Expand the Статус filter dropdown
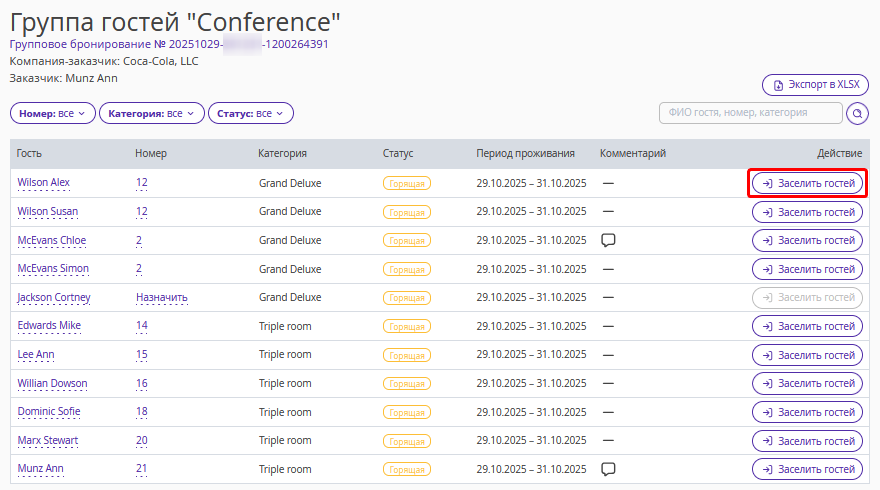The image size is (880, 490). [x=251, y=114]
